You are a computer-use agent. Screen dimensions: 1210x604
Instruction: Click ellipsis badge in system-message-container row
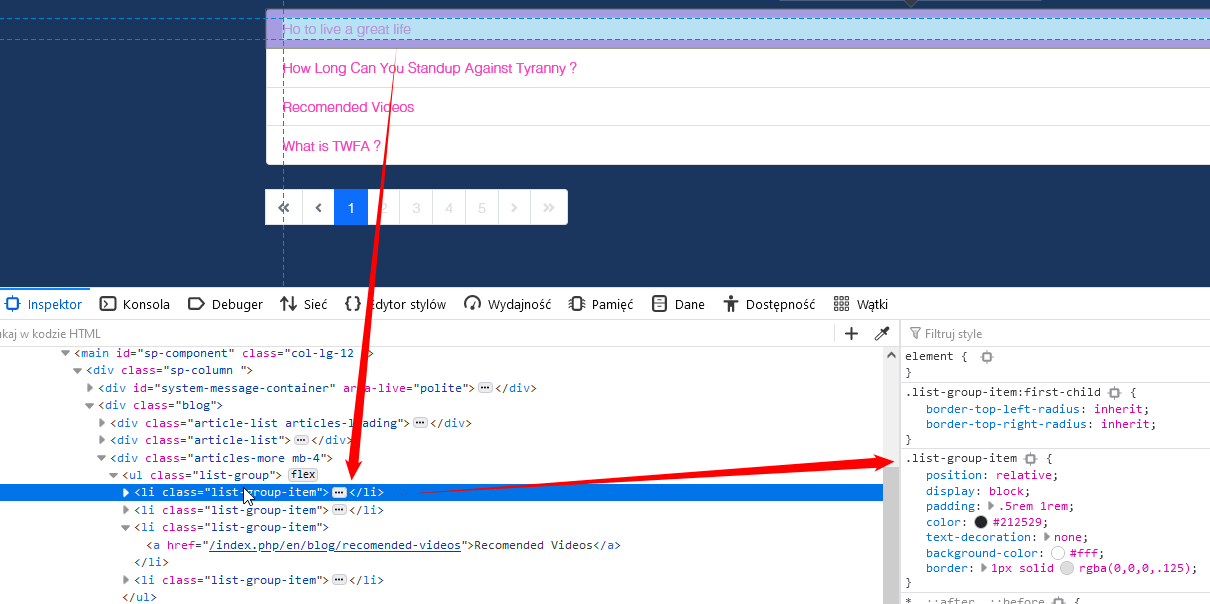pos(485,388)
